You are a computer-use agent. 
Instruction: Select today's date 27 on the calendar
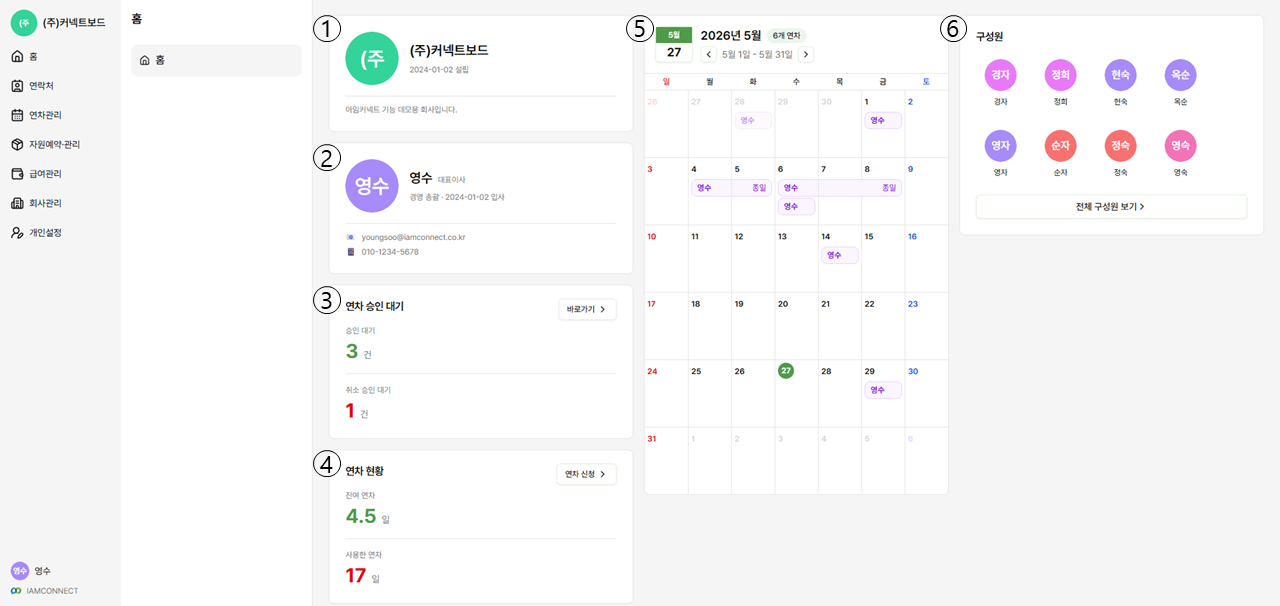tap(786, 371)
